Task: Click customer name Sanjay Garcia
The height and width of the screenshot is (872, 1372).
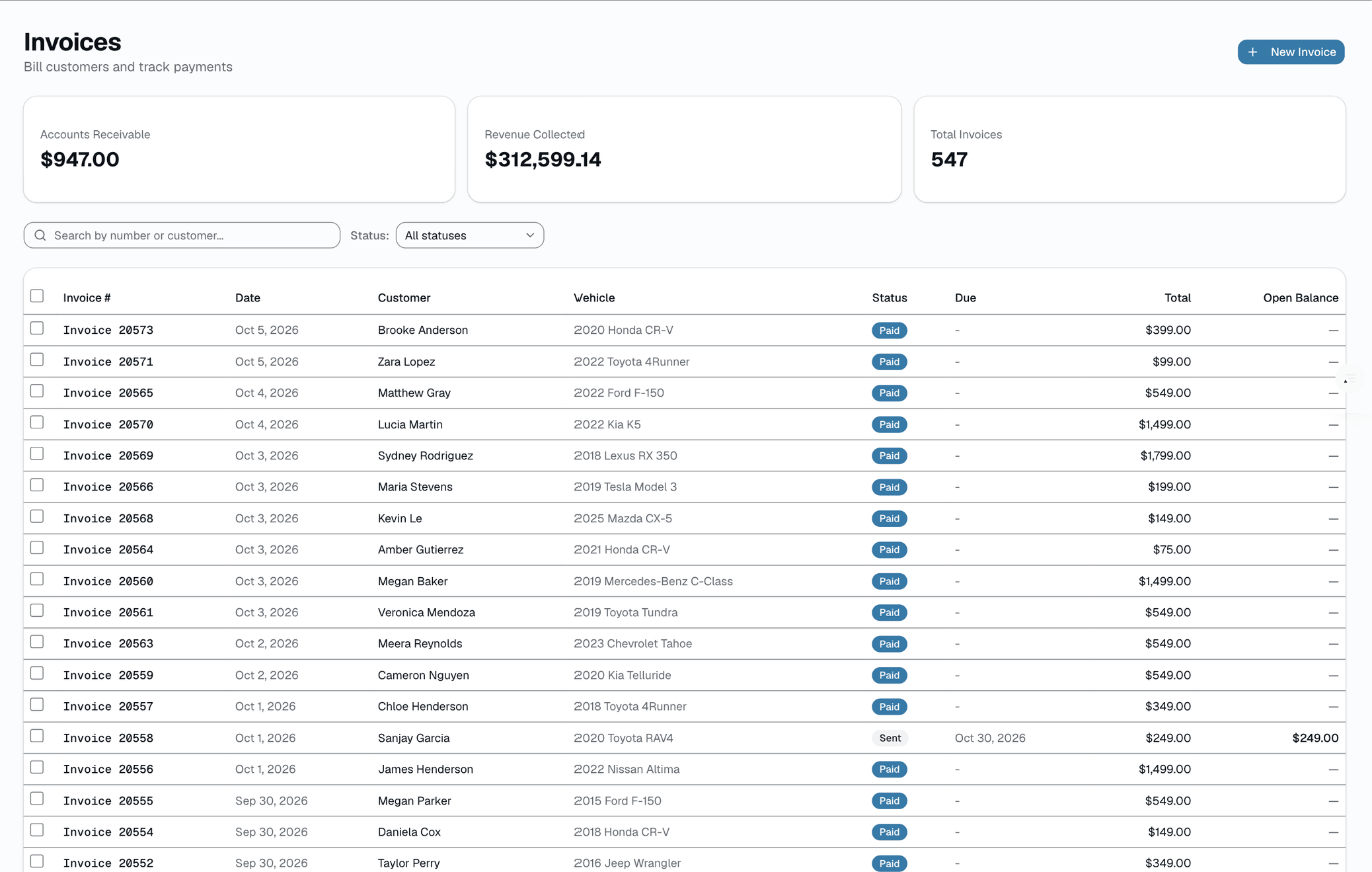Action: pyautogui.click(x=414, y=738)
